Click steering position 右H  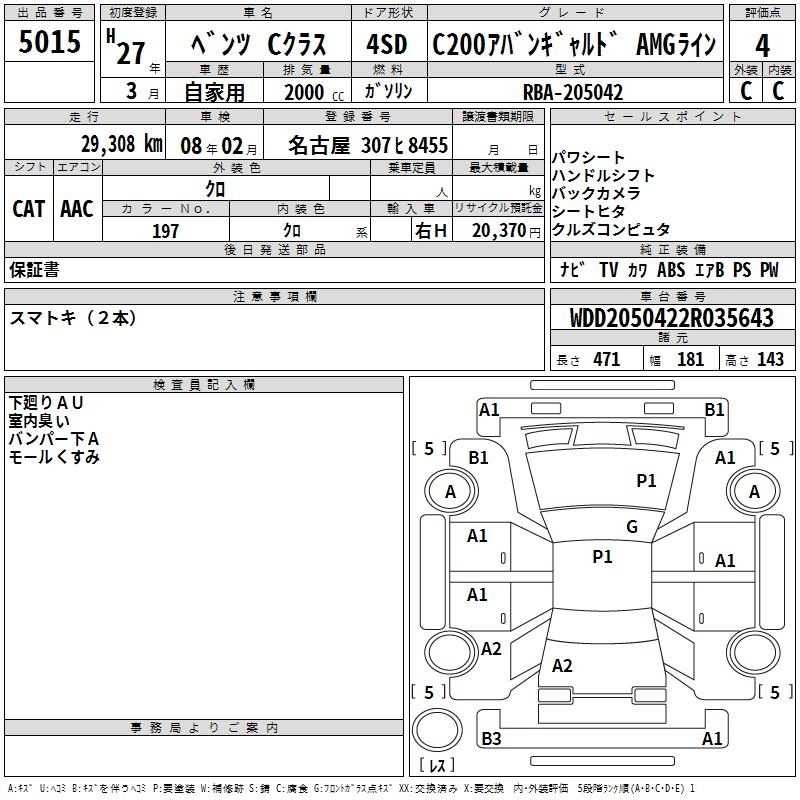tap(431, 231)
